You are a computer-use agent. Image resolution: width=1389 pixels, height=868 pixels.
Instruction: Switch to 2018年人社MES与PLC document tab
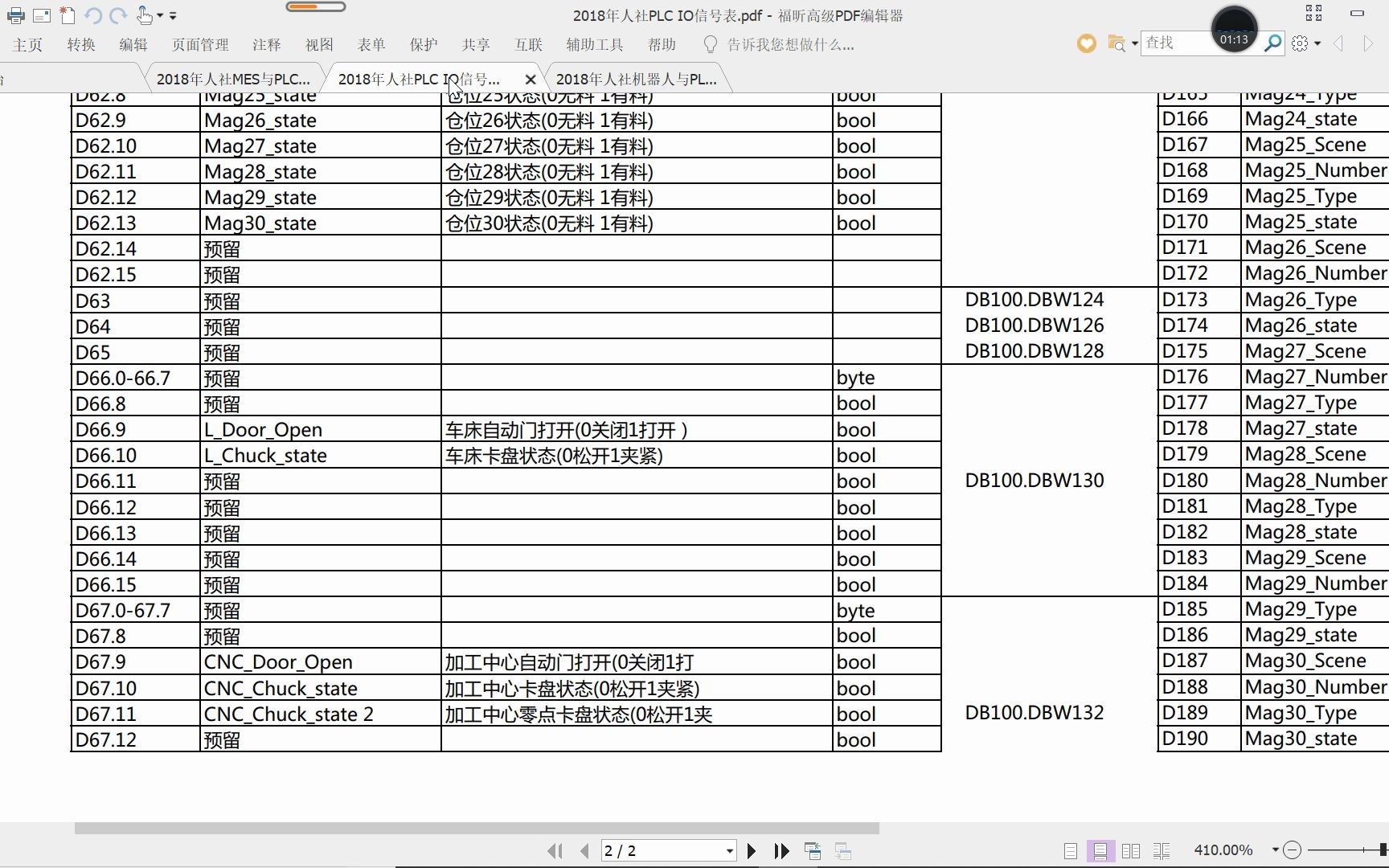pyautogui.click(x=233, y=79)
